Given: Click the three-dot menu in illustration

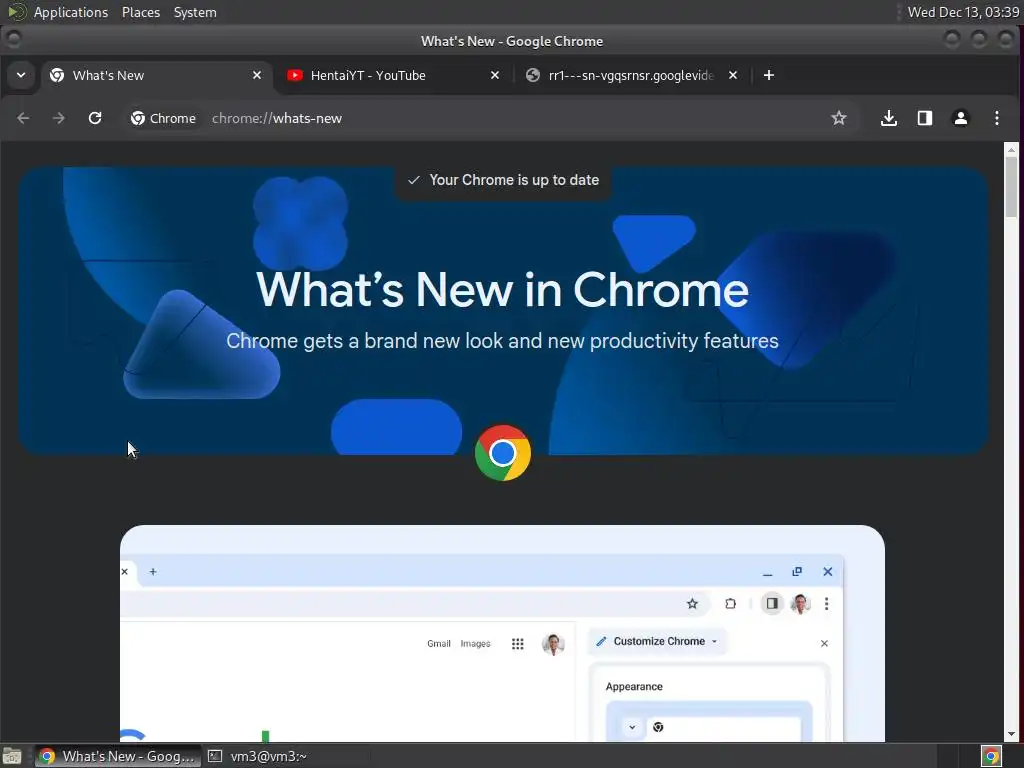Looking at the screenshot, I should click(x=827, y=603).
